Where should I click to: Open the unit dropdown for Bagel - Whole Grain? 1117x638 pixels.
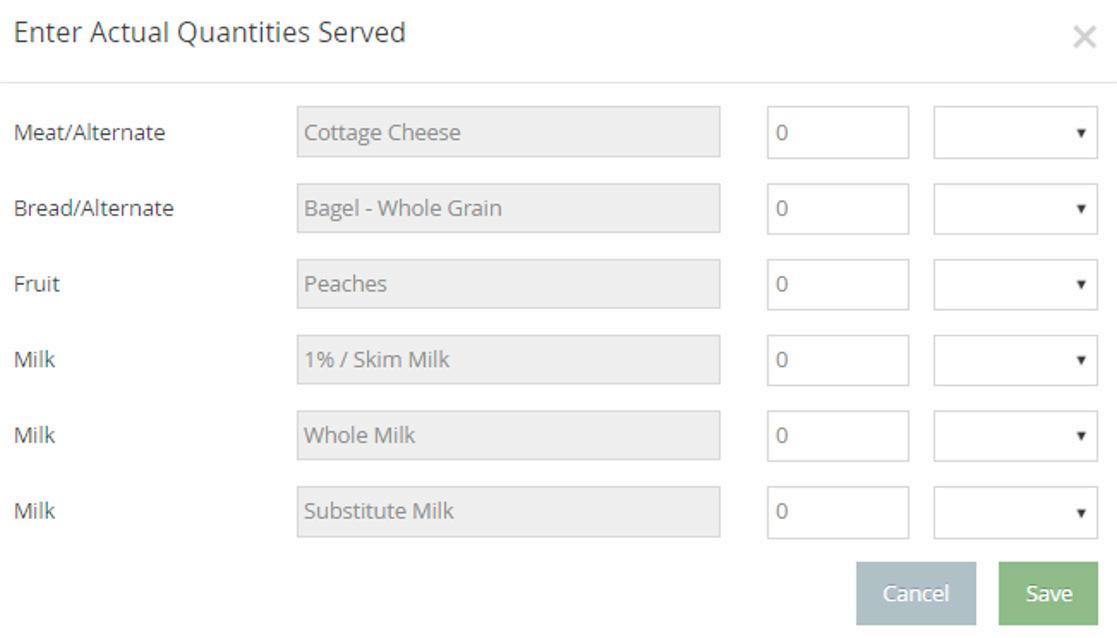coord(1015,208)
